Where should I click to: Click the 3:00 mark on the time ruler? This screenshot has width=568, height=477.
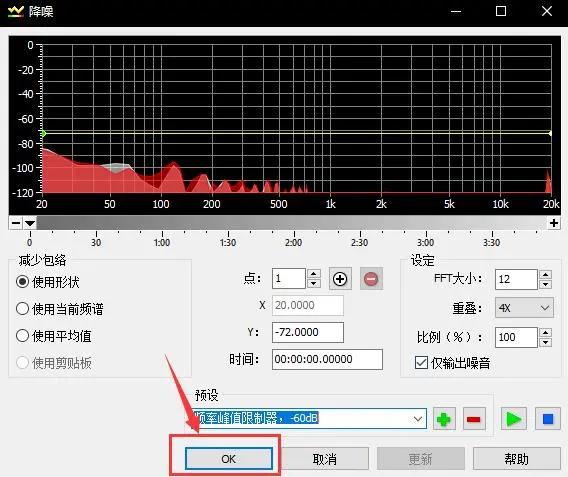coord(426,242)
